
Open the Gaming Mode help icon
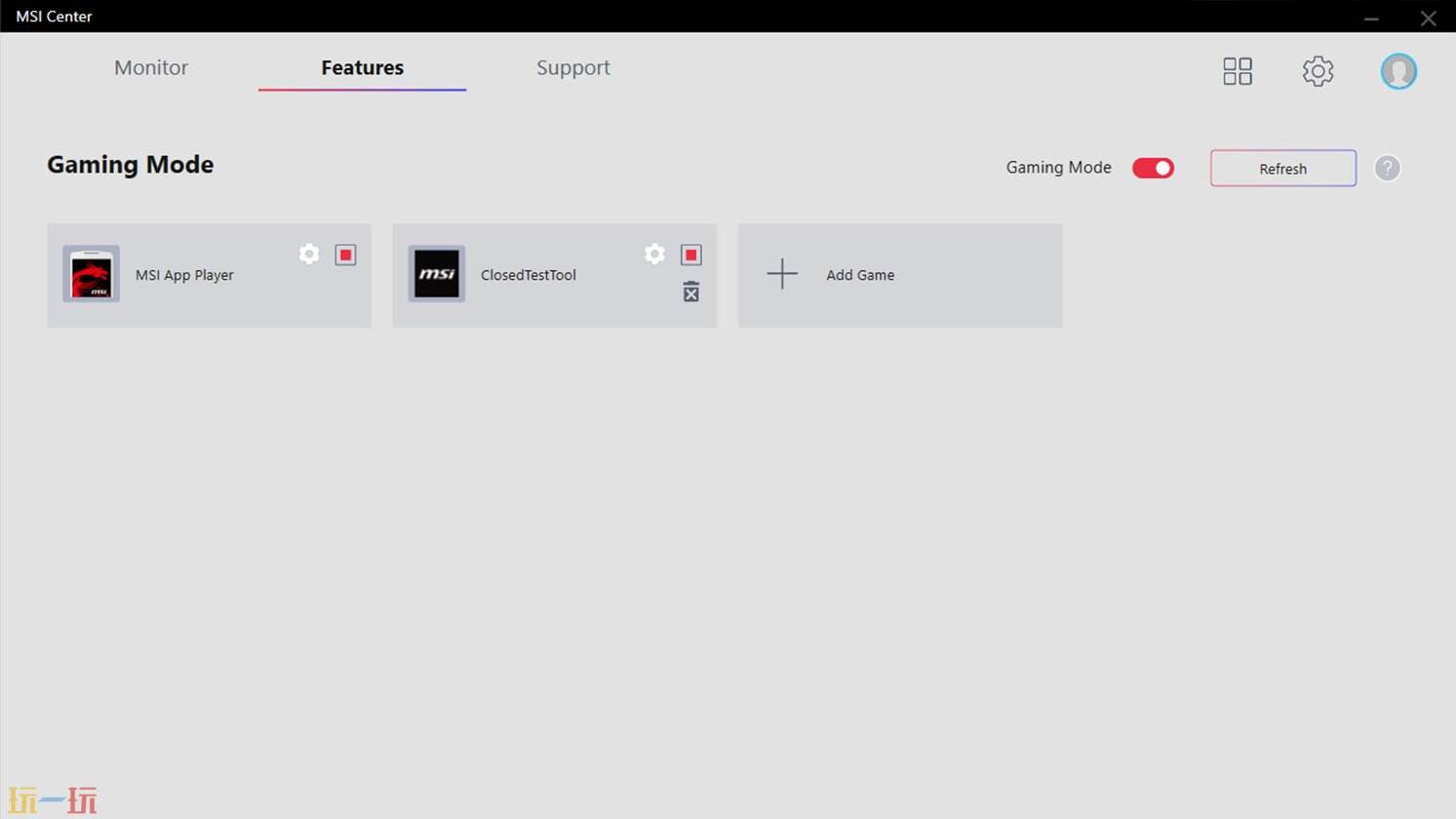1387,169
